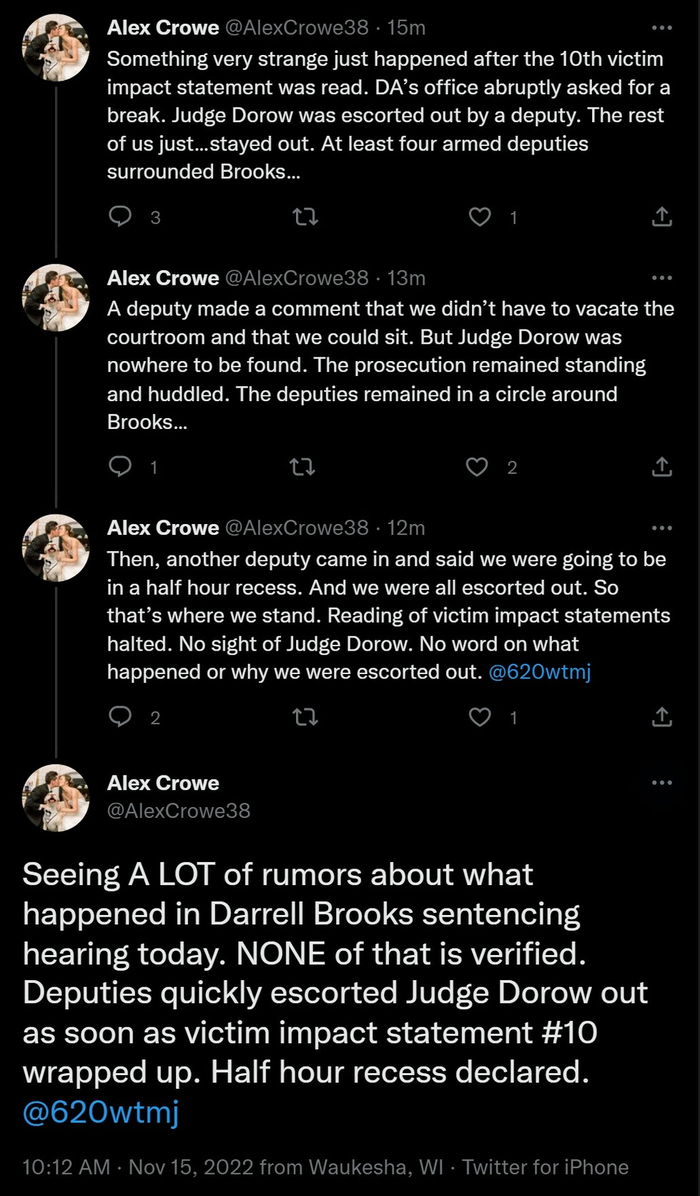Share the first tweet in the thread

[661, 217]
